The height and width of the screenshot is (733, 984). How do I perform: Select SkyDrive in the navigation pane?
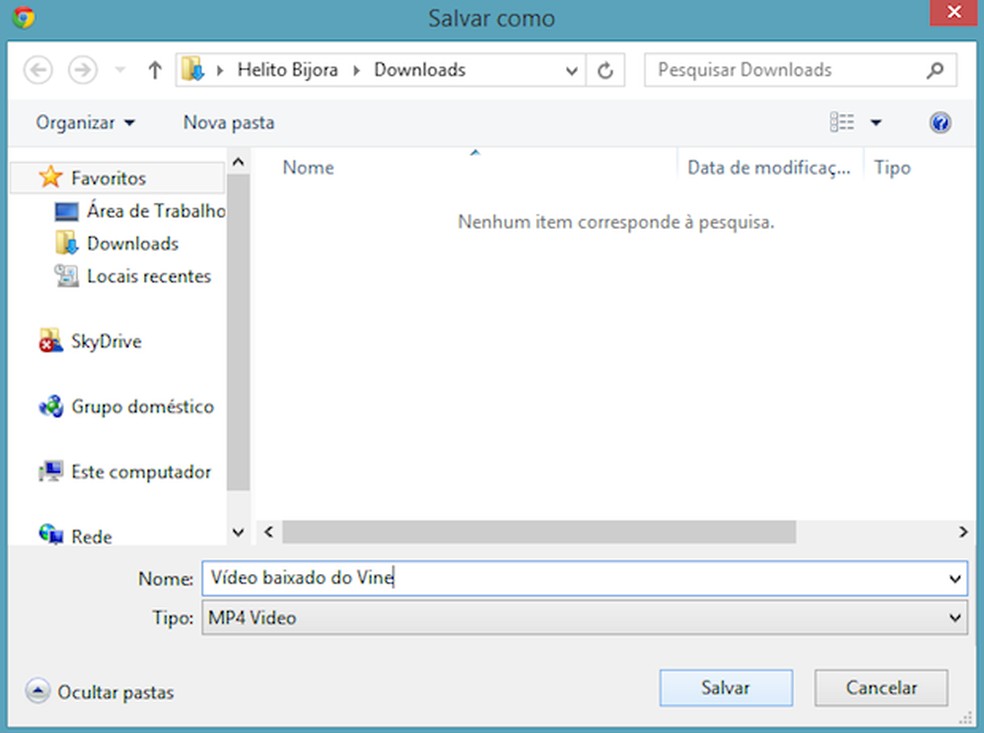[106, 341]
